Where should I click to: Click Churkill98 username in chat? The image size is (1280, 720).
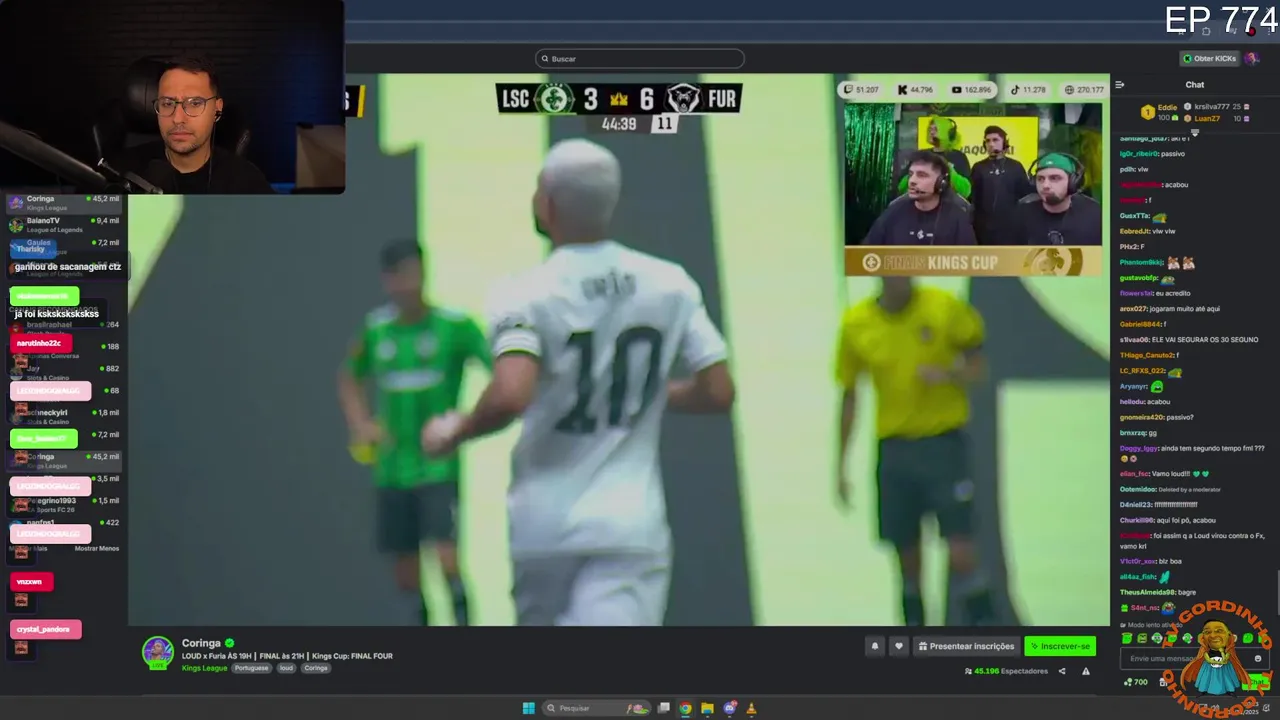pos(1138,520)
